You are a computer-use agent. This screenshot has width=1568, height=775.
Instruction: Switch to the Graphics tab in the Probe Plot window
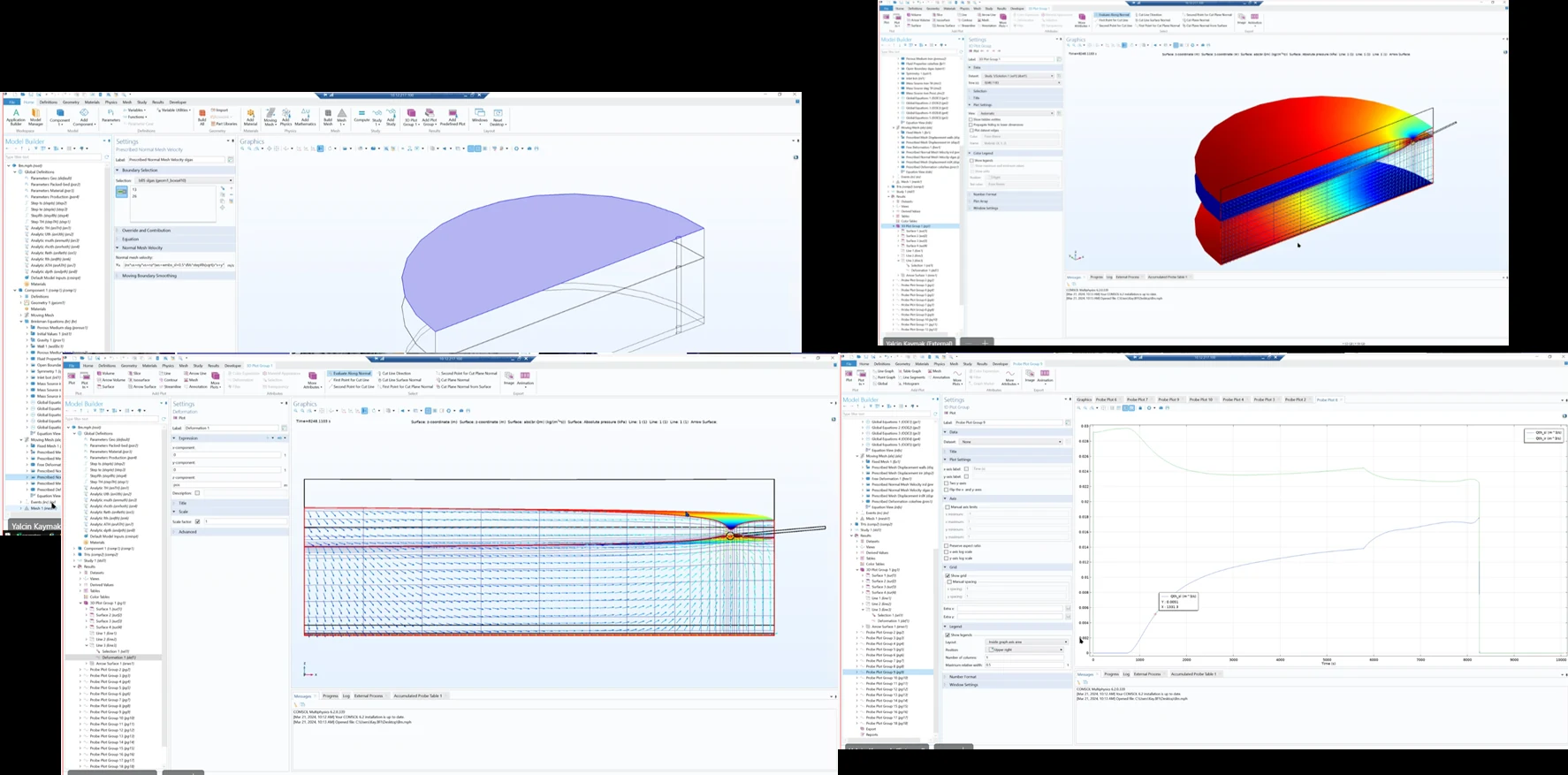tap(1084, 399)
